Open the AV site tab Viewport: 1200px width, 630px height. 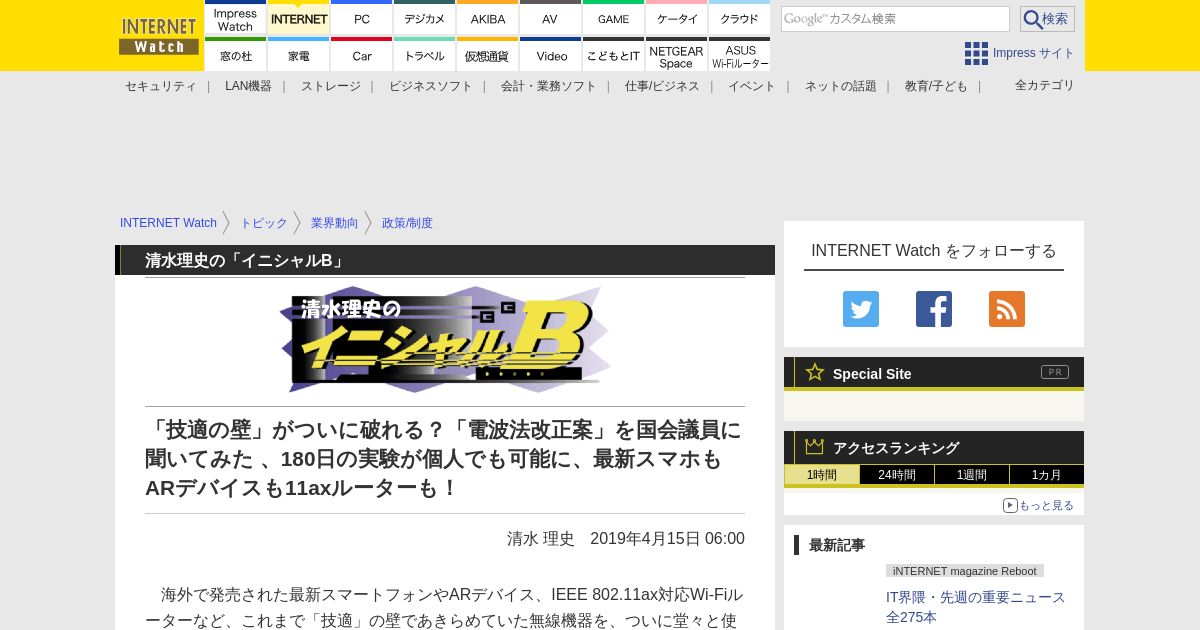click(x=551, y=18)
